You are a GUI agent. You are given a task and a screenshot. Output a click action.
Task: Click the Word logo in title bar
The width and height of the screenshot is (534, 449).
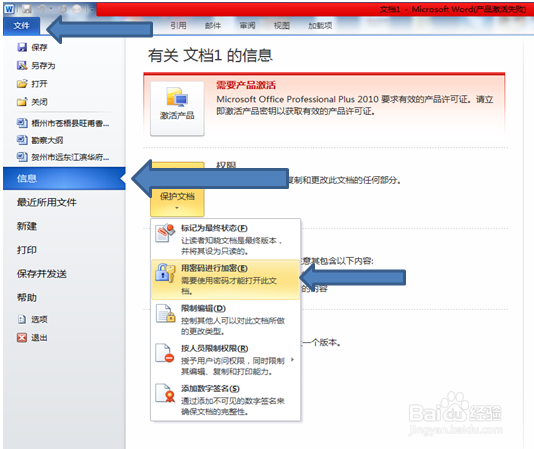click(x=9, y=9)
